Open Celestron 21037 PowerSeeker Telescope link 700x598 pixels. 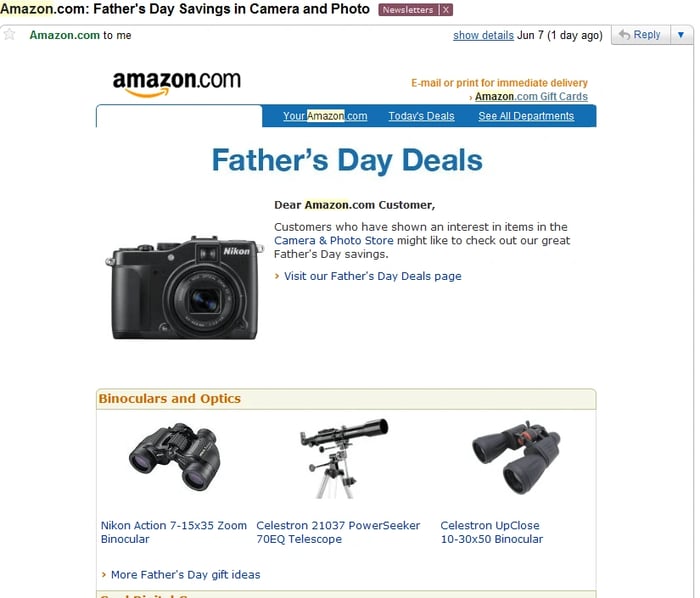[338, 532]
